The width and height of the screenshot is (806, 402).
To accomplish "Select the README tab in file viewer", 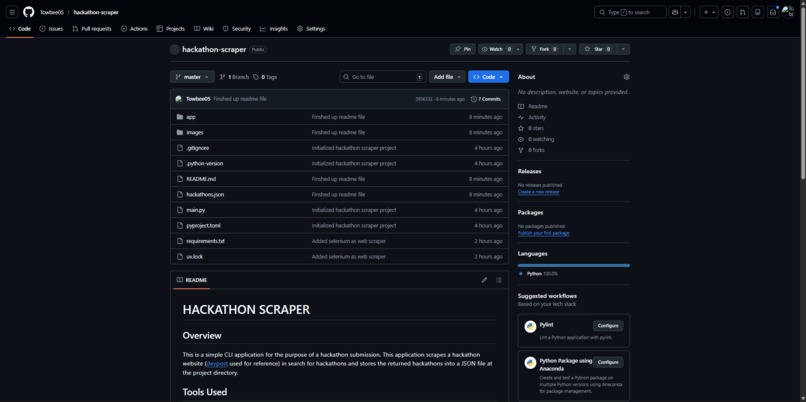I will point(192,280).
